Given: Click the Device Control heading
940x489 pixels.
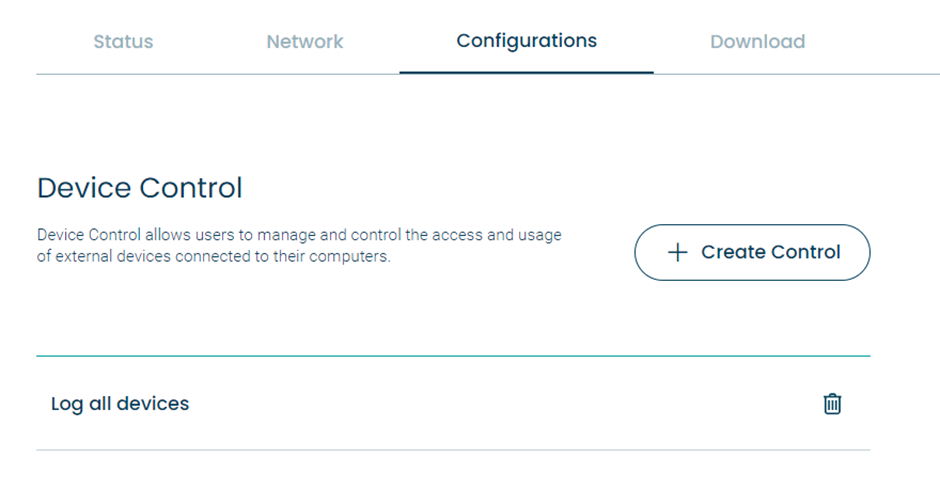Looking at the screenshot, I should [140, 188].
